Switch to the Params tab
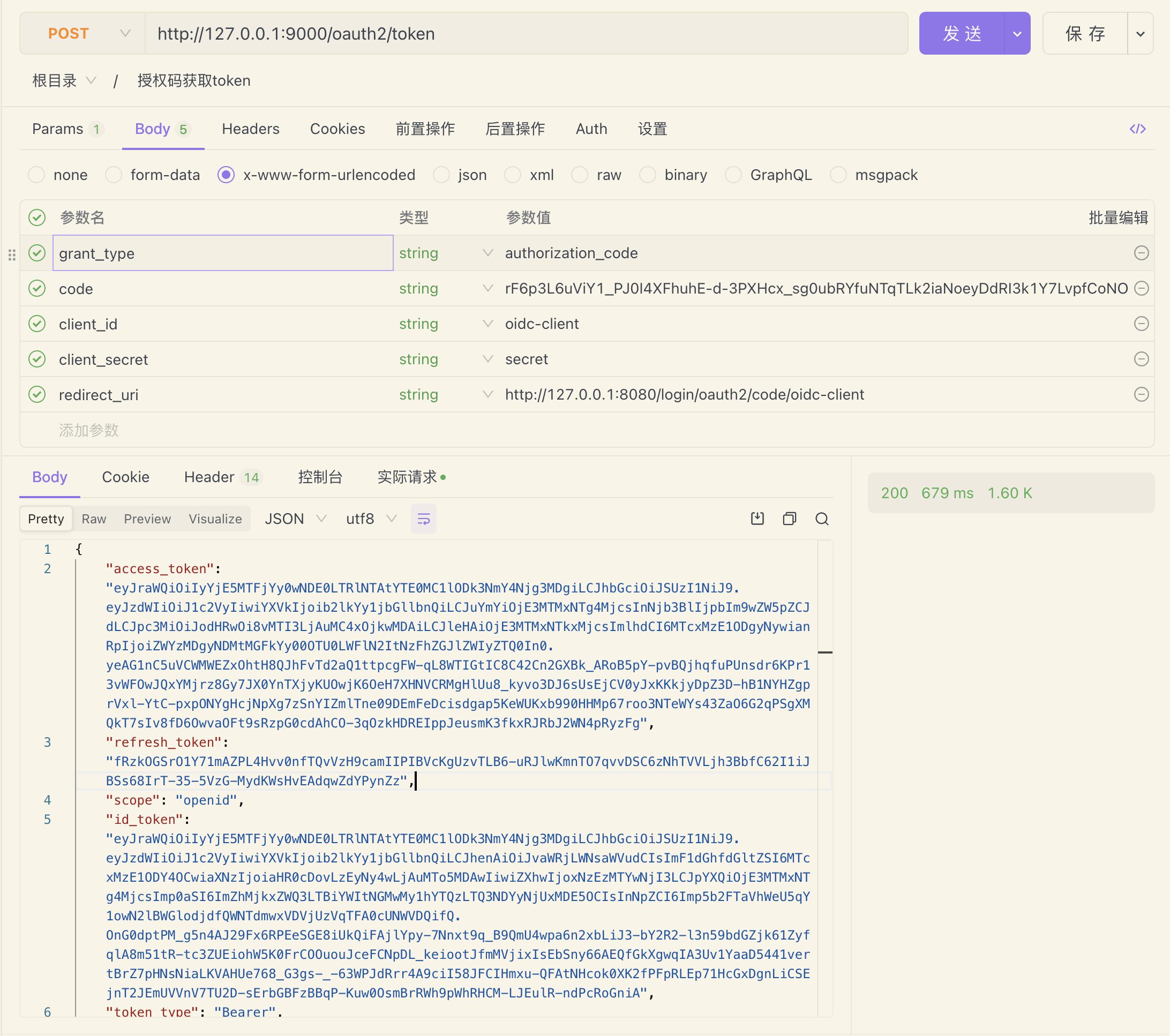The height and width of the screenshot is (1036, 1170). (67, 129)
